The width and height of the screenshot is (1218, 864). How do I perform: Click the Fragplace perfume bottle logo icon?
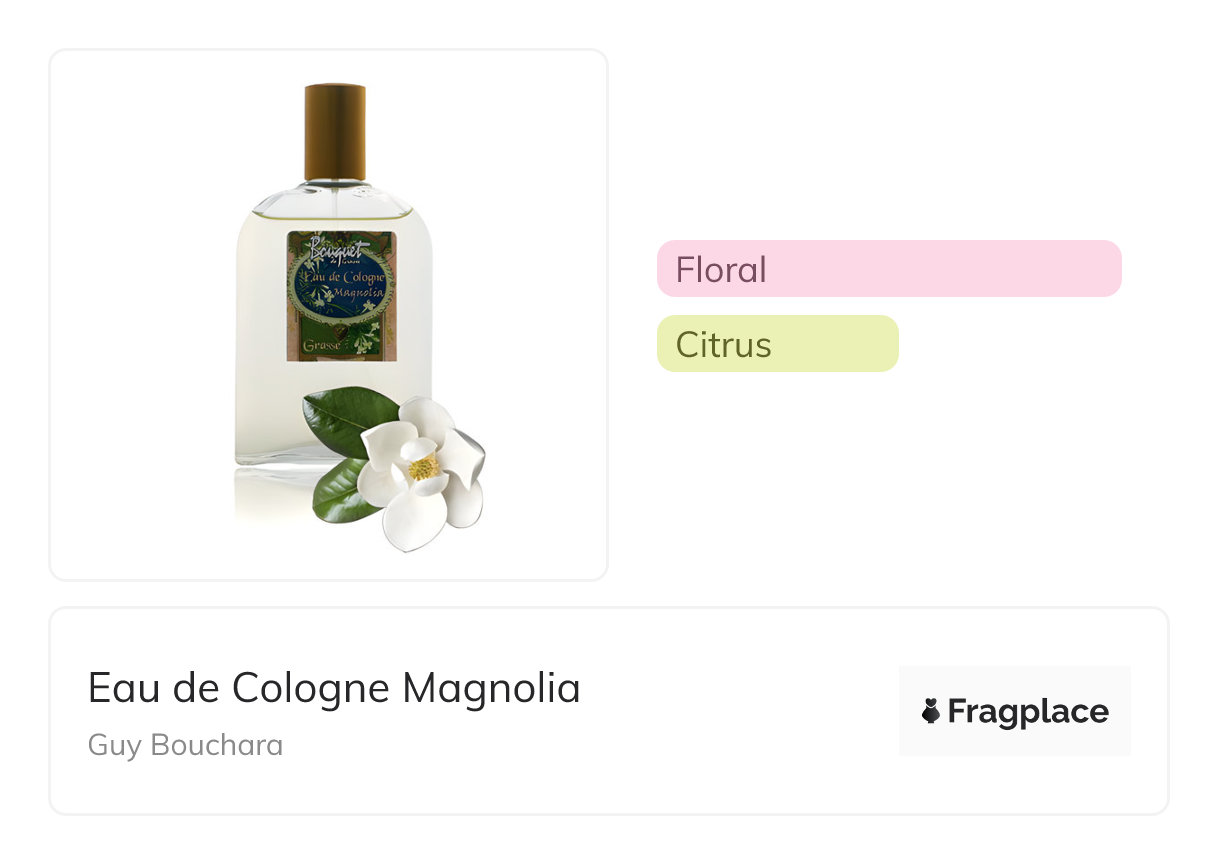[931, 711]
